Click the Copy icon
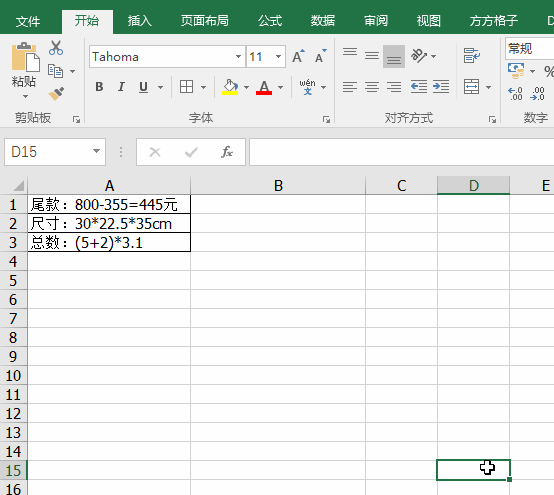The height and width of the screenshot is (495, 554). pyautogui.click(x=55, y=71)
